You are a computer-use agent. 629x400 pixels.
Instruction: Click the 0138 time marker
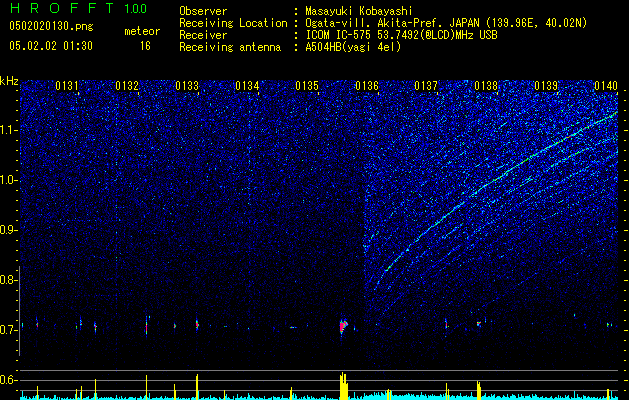(486, 86)
